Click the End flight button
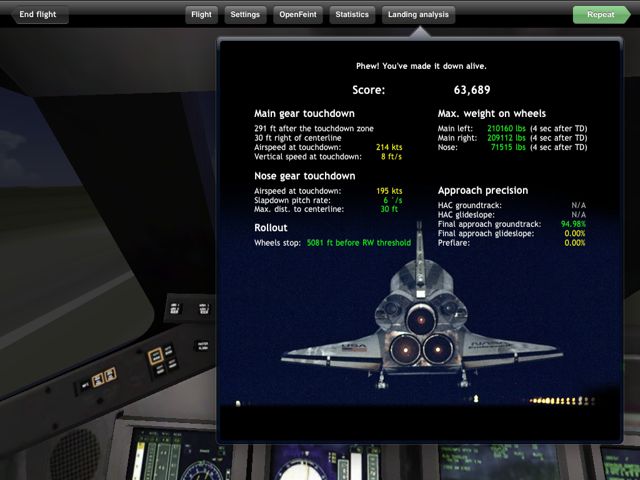Viewport: 640px width, 480px height. coord(39,15)
